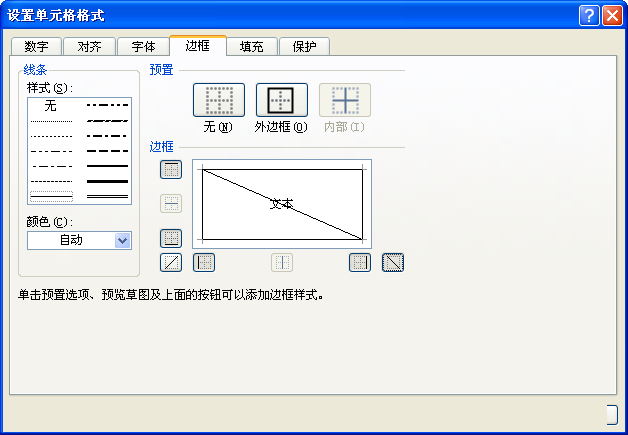The height and width of the screenshot is (435, 628).
Task: Click the 内部 (I) preset icon
Action: click(x=345, y=100)
